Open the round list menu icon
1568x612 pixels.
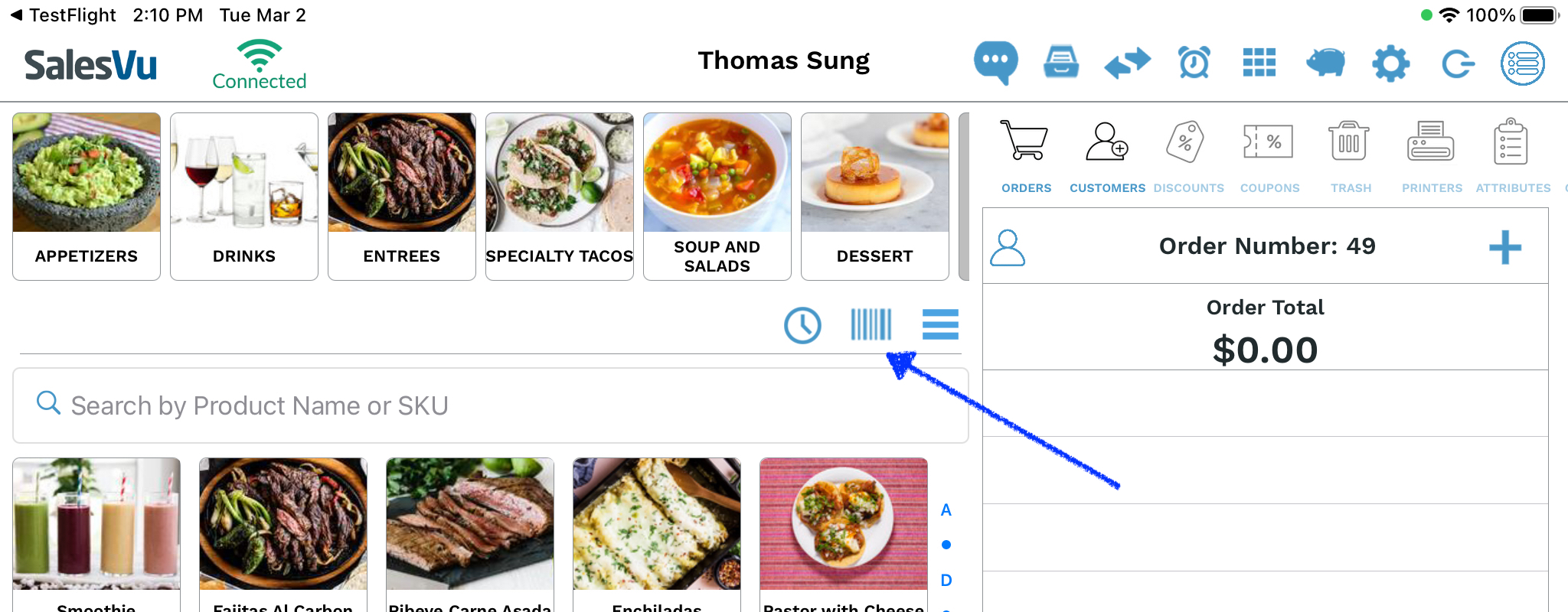click(x=1523, y=63)
